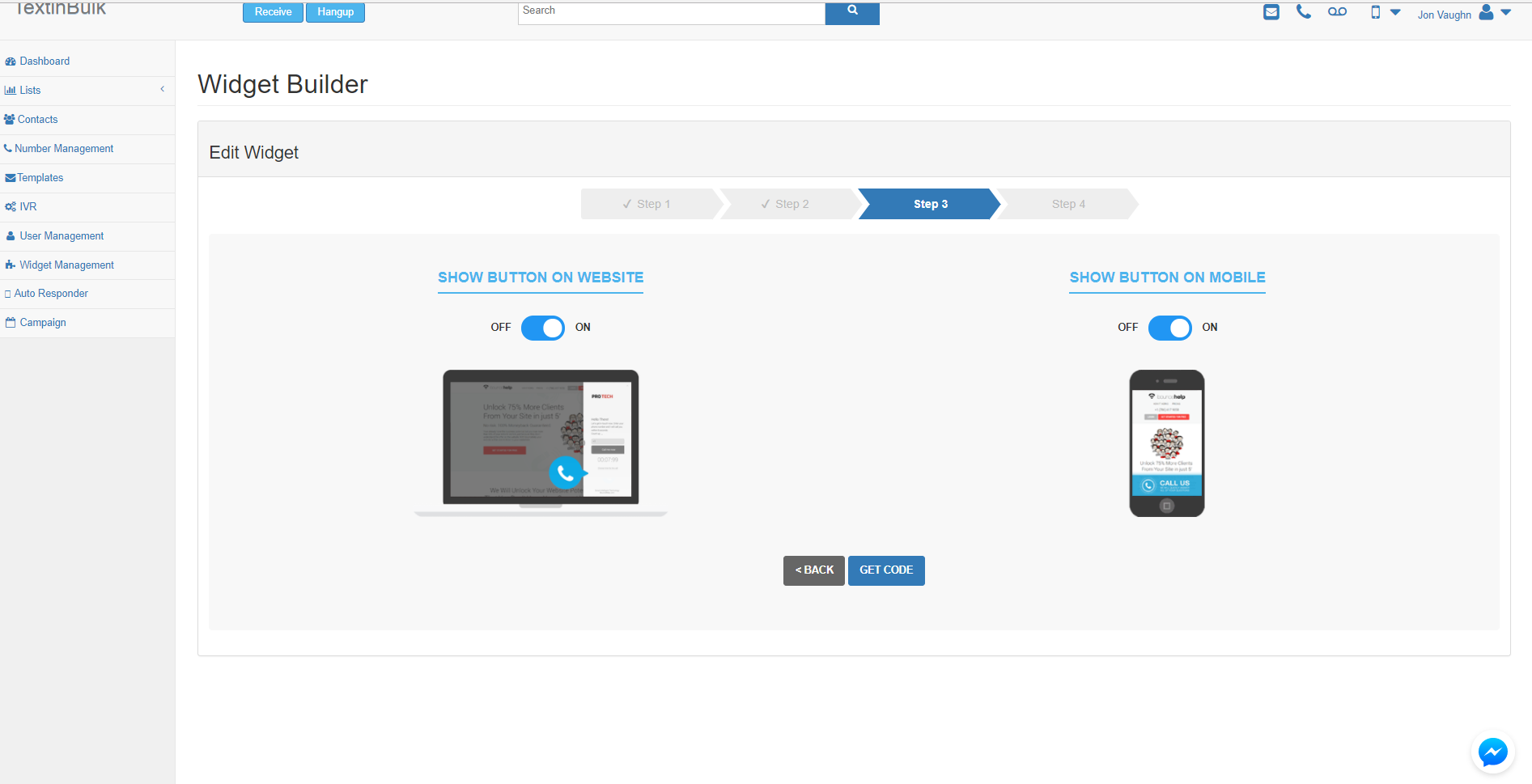Click the Contacts people icon
Viewport: 1532px width, 784px height.
pos(10,120)
